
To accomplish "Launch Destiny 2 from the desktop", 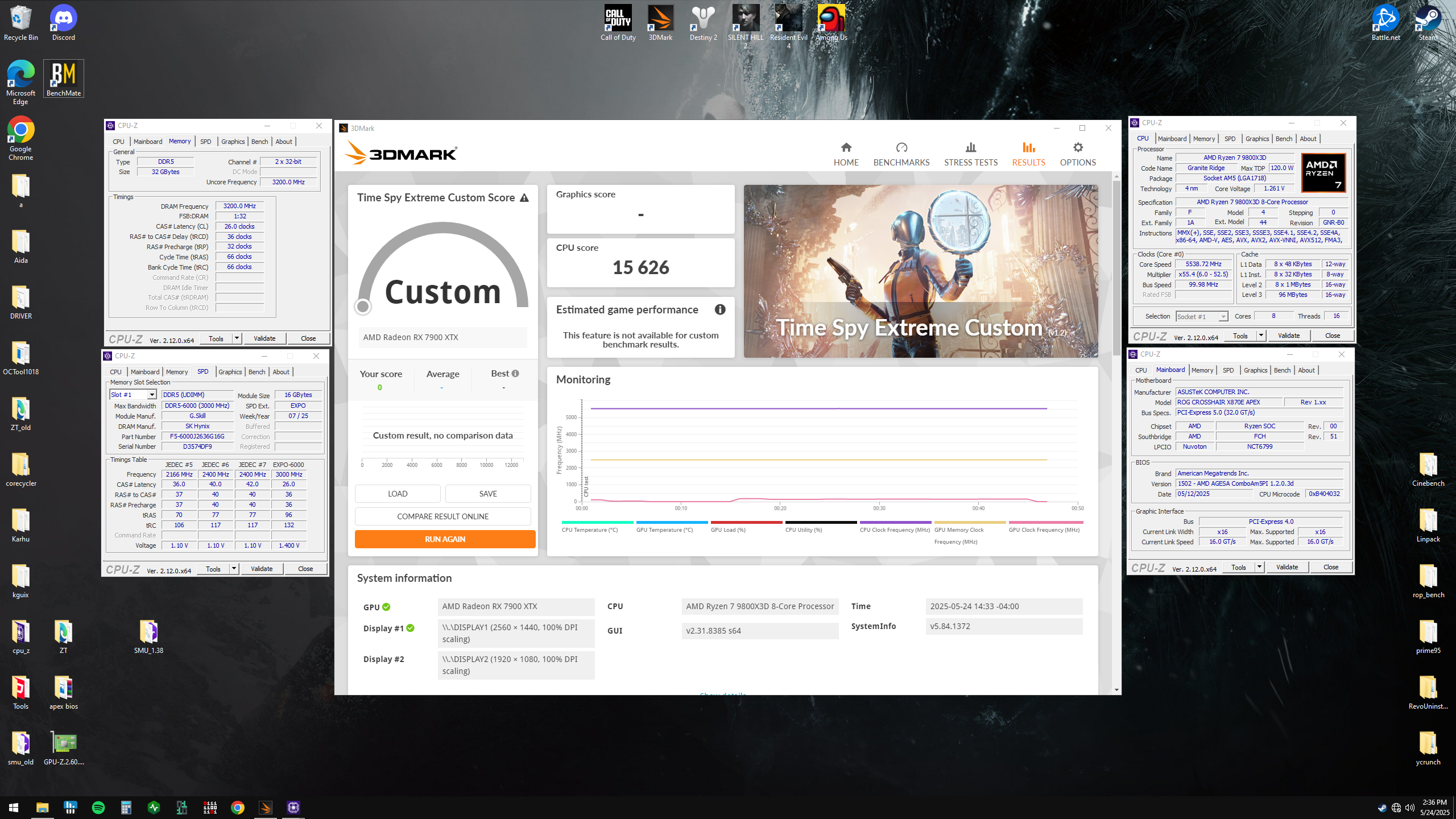I will coord(703,23).
